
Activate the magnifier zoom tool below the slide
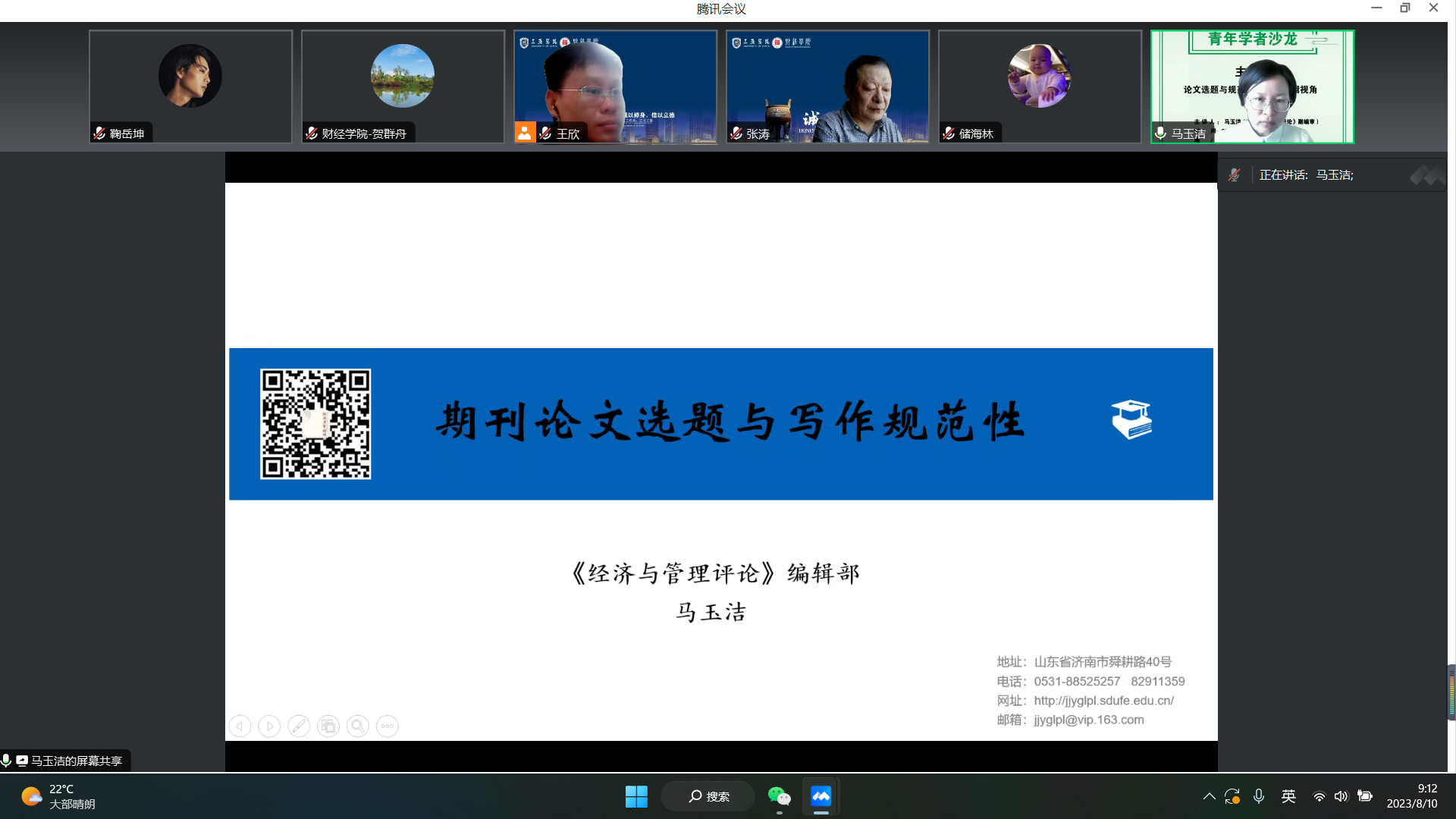357,726
